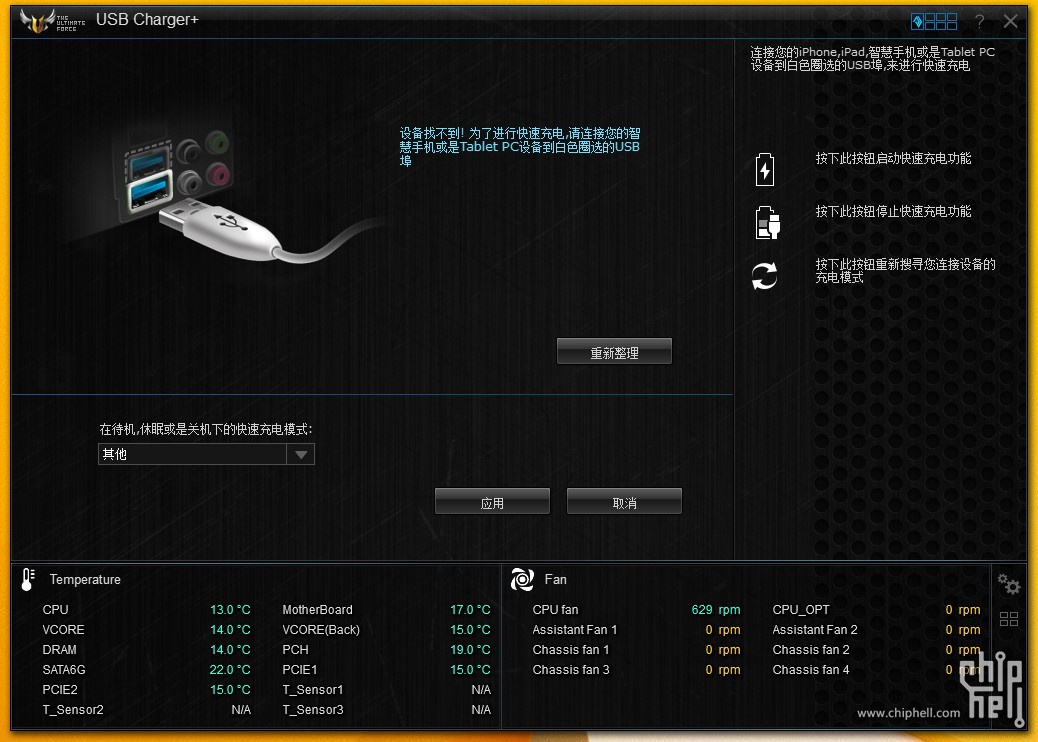Click the SATA6G value 22.0 °C
Viewport: 1038px width, 742px height.
(x=230, y=669)
